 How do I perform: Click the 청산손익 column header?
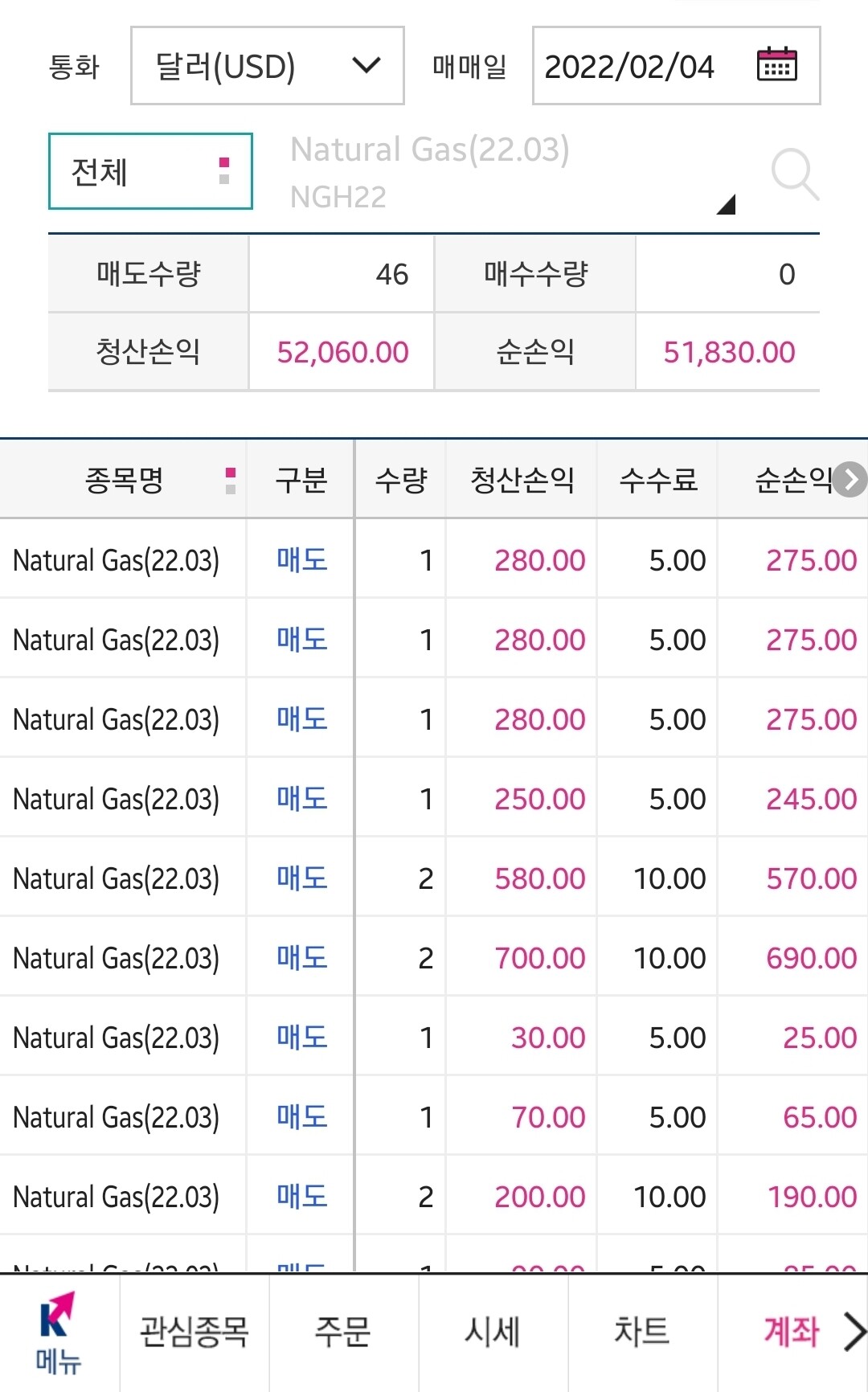click(522, 481)
